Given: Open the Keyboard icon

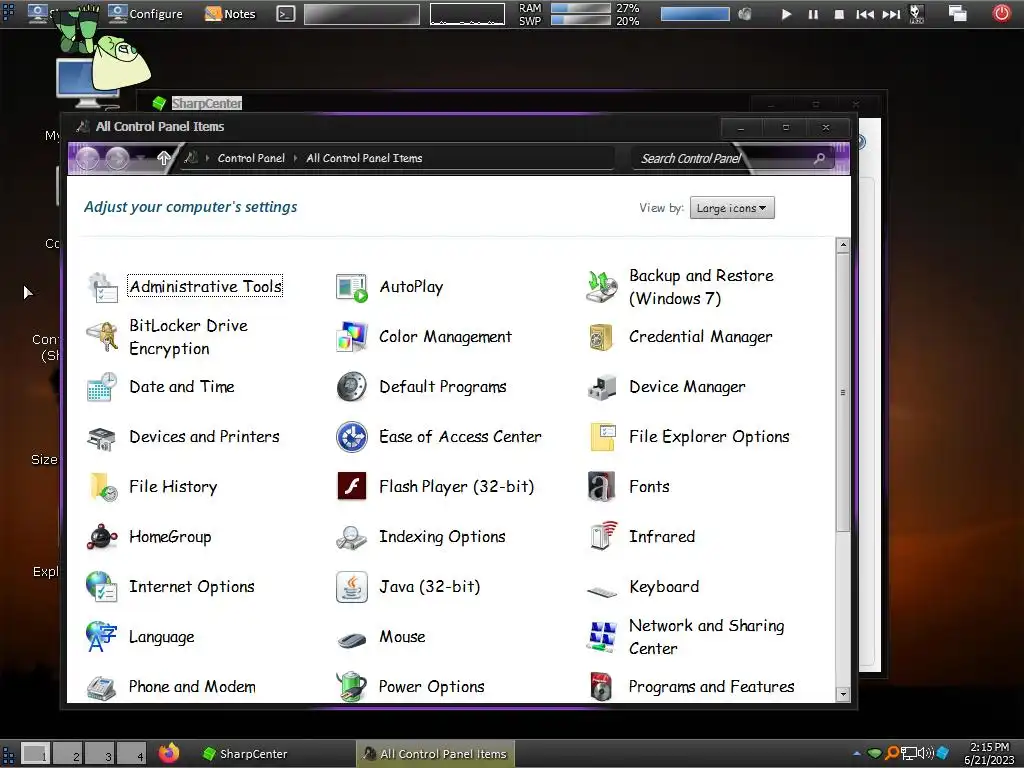Looking at the screenshot, I should pyautogui.click(x=601, y=591).
